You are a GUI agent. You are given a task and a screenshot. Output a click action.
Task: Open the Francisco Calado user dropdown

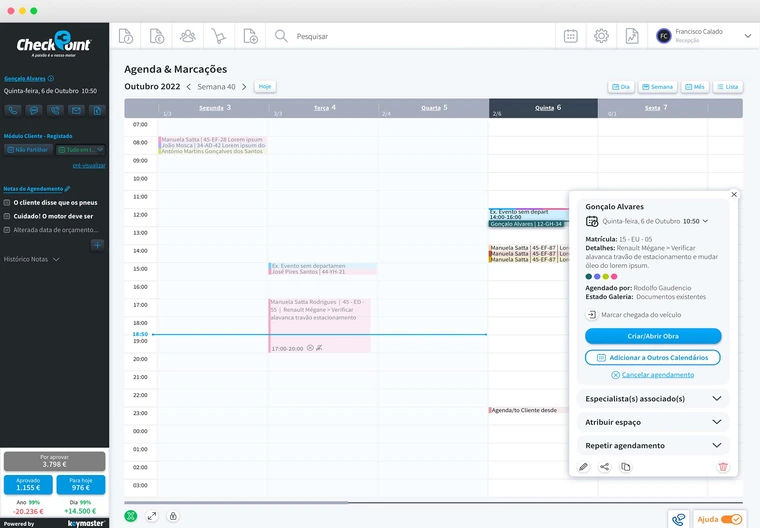(747, 35)
